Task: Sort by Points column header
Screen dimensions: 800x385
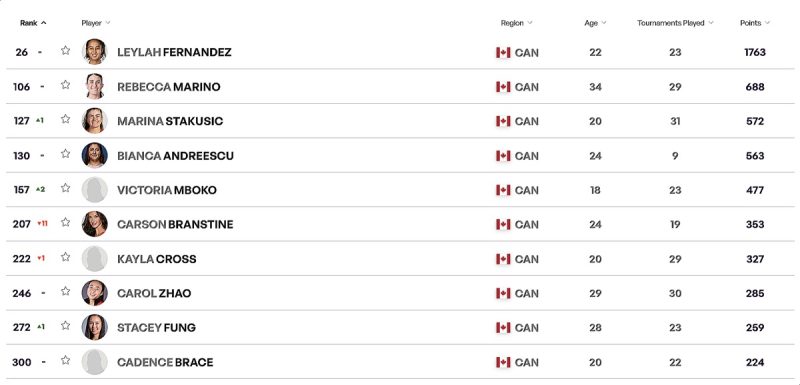Action: tap(755, 23)
